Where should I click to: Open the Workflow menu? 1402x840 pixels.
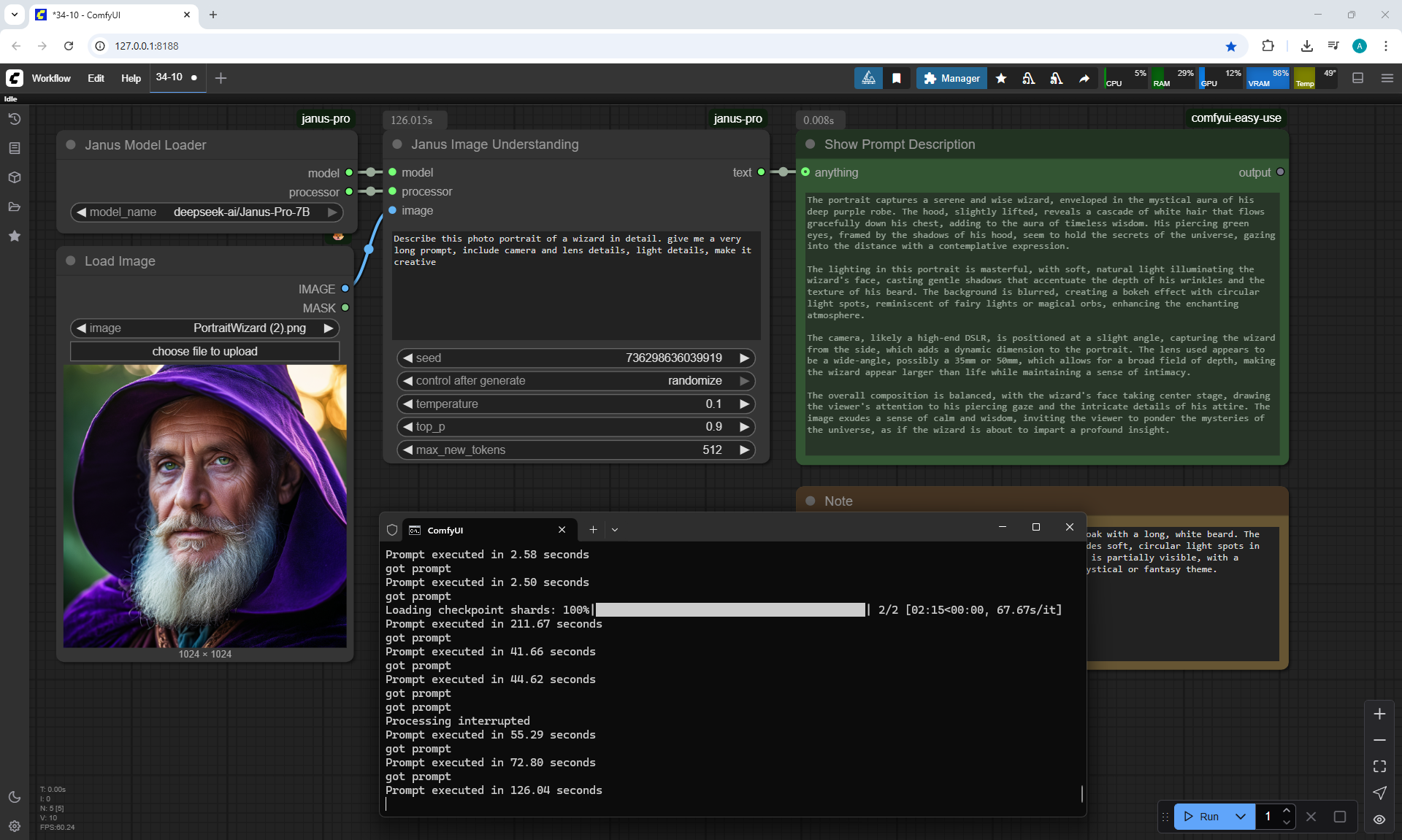tap(51, 78)
